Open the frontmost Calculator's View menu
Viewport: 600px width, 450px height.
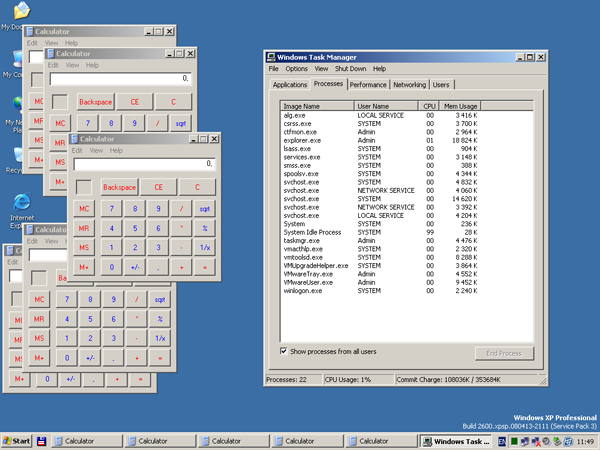pyautogui.click(x=96, y=150)
